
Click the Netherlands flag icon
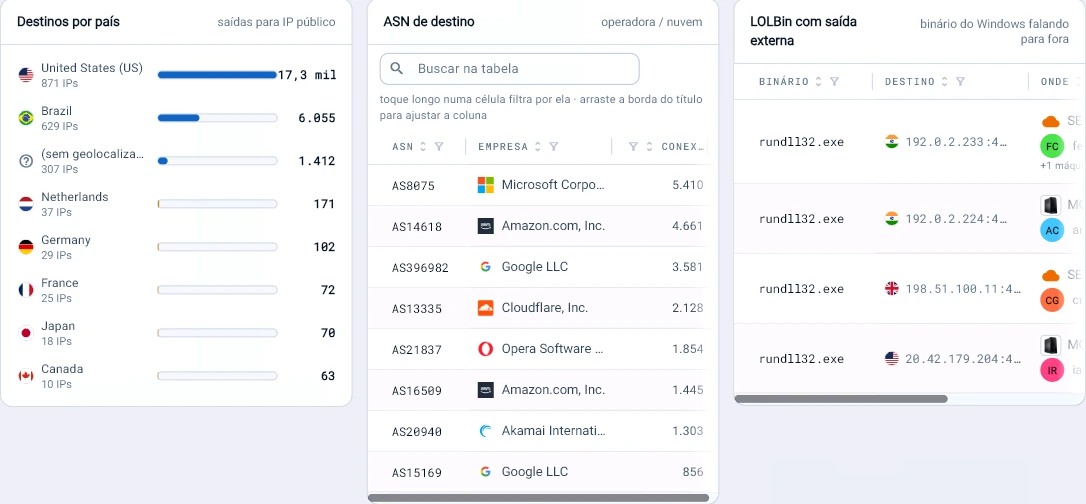tap(26, 204)
